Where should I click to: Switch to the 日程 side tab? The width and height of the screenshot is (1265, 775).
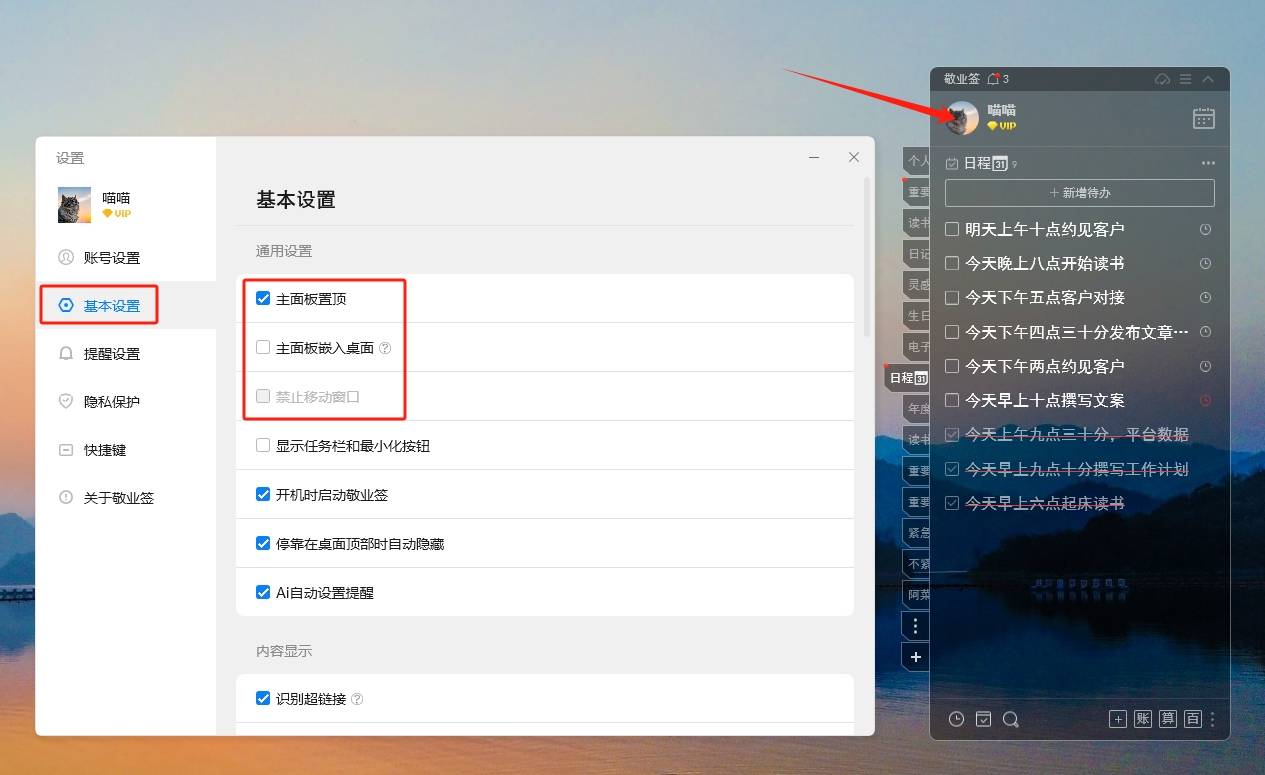(x=908, y=377)
